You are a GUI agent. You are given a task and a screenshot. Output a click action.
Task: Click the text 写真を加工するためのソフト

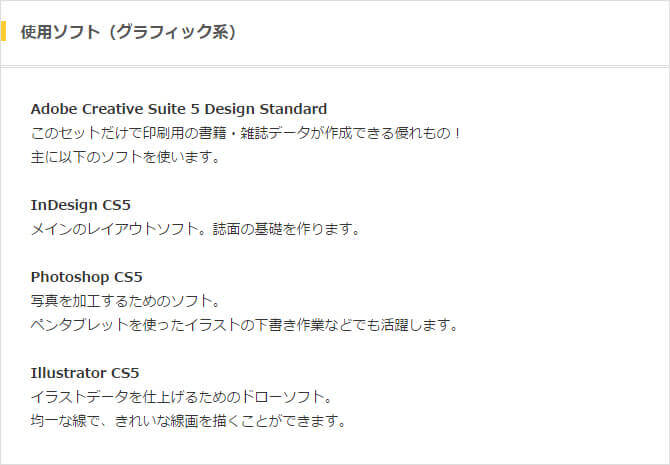click(x=125, y=301)
